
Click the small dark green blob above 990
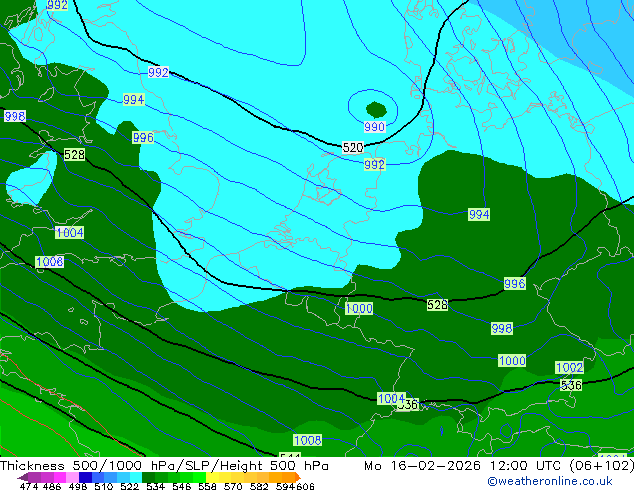[x=376, y=110]
